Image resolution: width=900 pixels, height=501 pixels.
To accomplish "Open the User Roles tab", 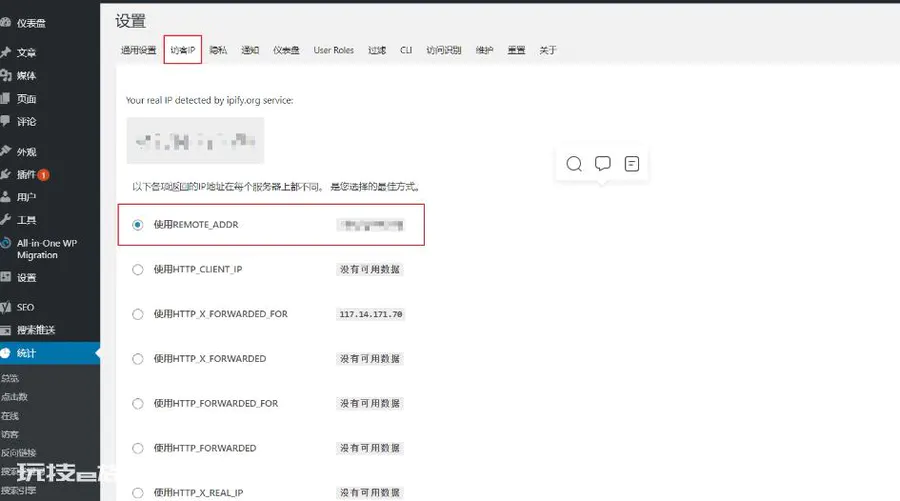I will [x=333, y=50].
